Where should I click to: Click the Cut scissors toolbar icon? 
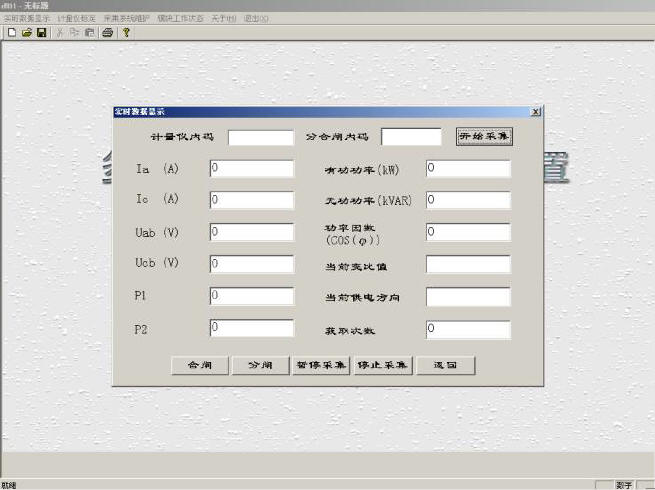[x=60, y=32]
